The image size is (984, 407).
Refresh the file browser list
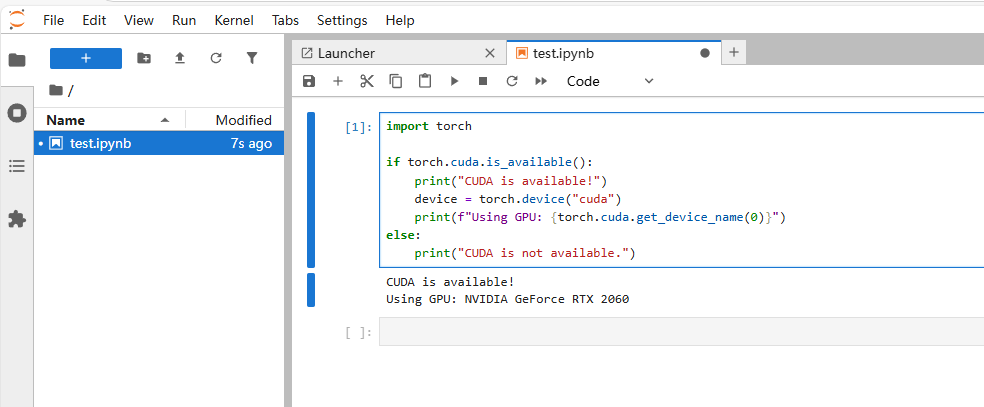[216, 58]
